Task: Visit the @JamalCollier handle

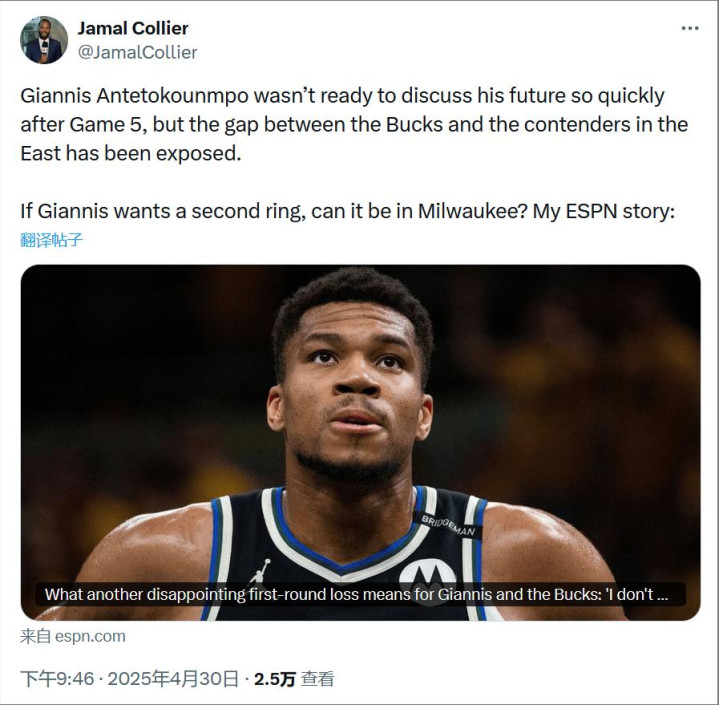Action: 138,52
